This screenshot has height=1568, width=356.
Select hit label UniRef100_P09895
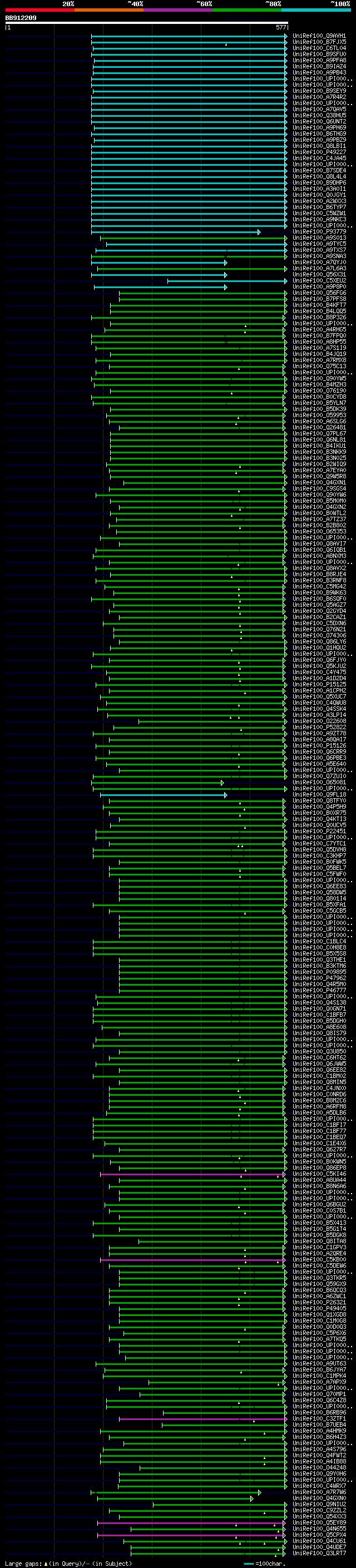319,972
